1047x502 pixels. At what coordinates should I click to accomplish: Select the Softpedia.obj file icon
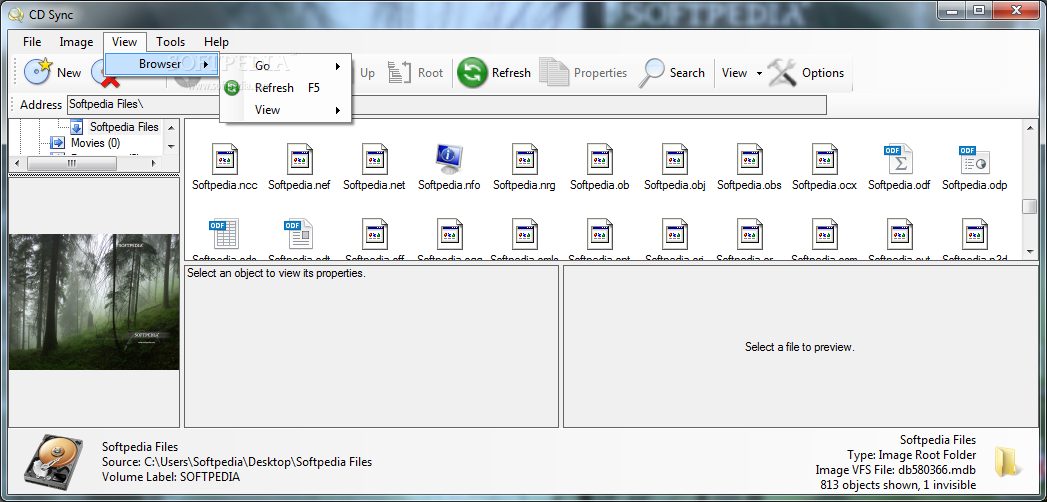pos(674,159)
